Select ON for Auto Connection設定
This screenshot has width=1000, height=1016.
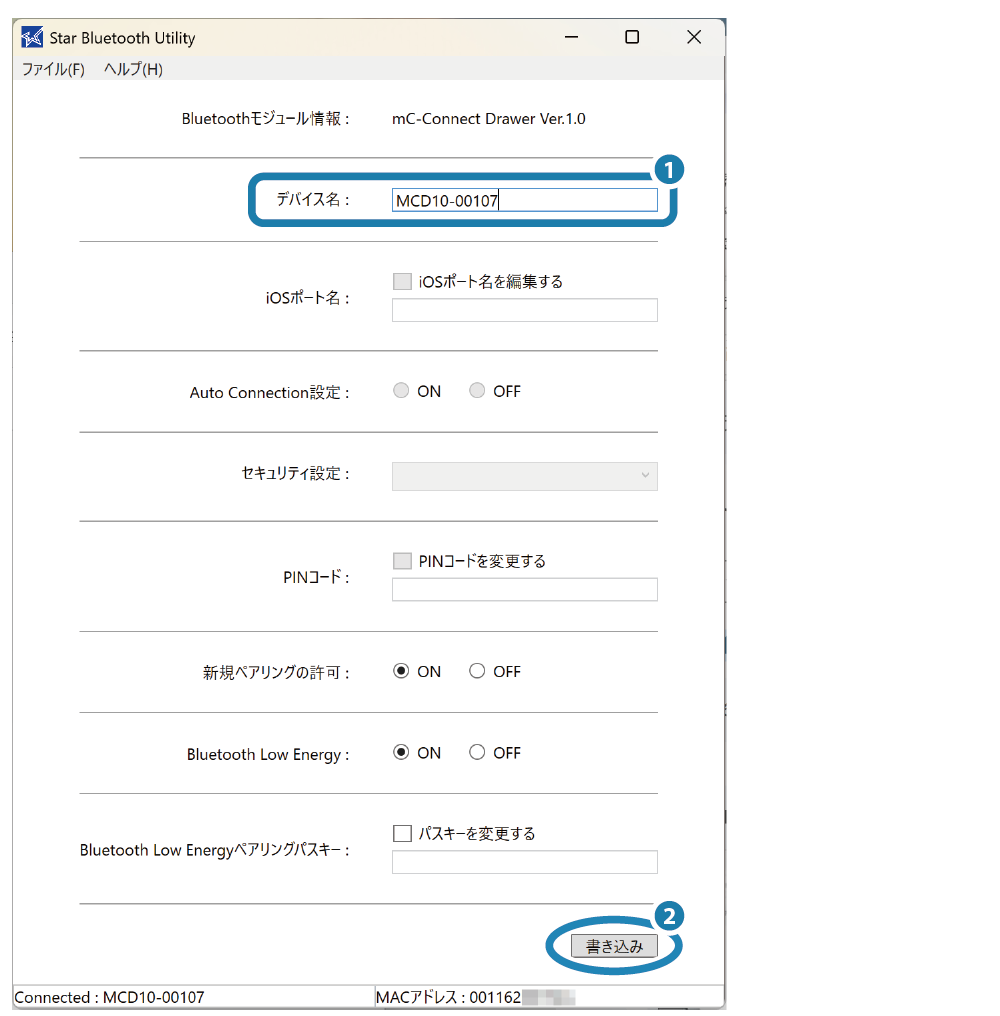coord(402,391)
